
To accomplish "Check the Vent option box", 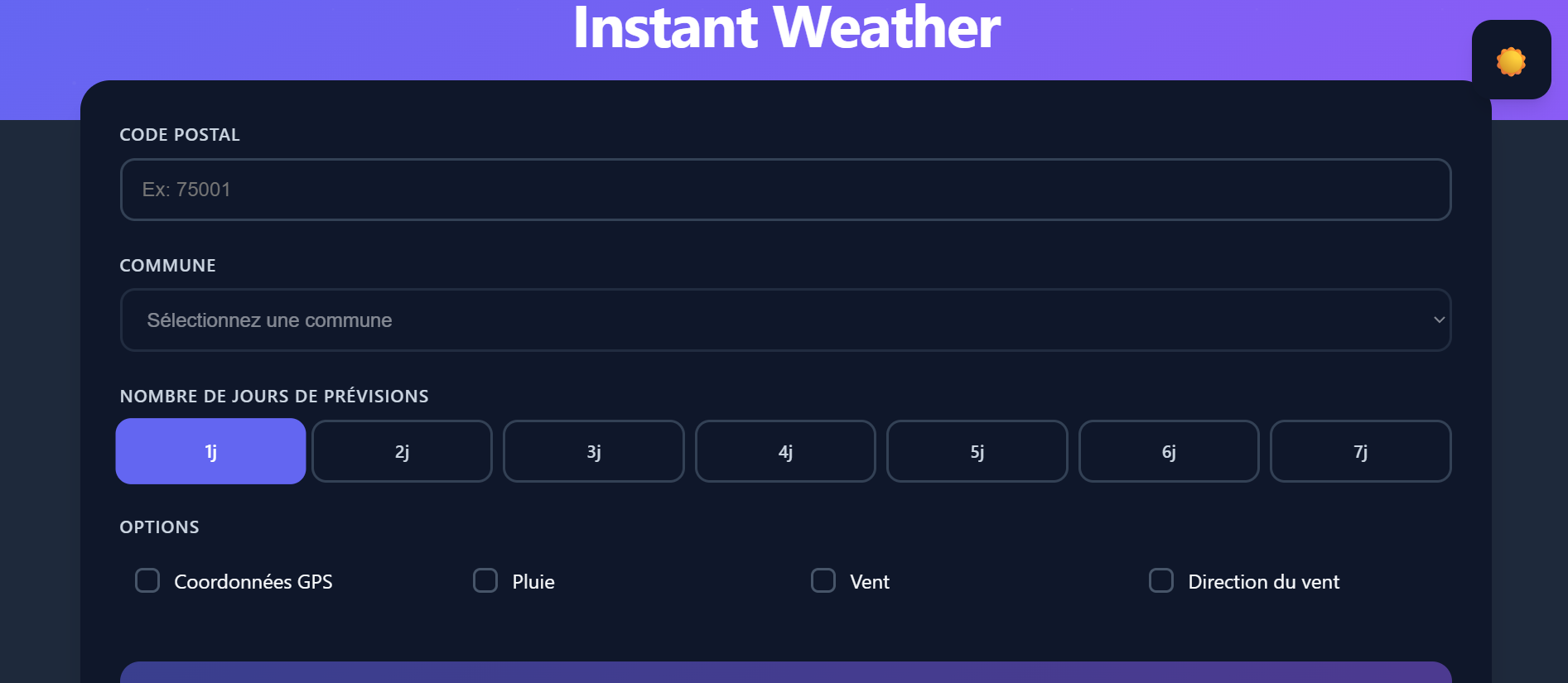I will (823, 580).
